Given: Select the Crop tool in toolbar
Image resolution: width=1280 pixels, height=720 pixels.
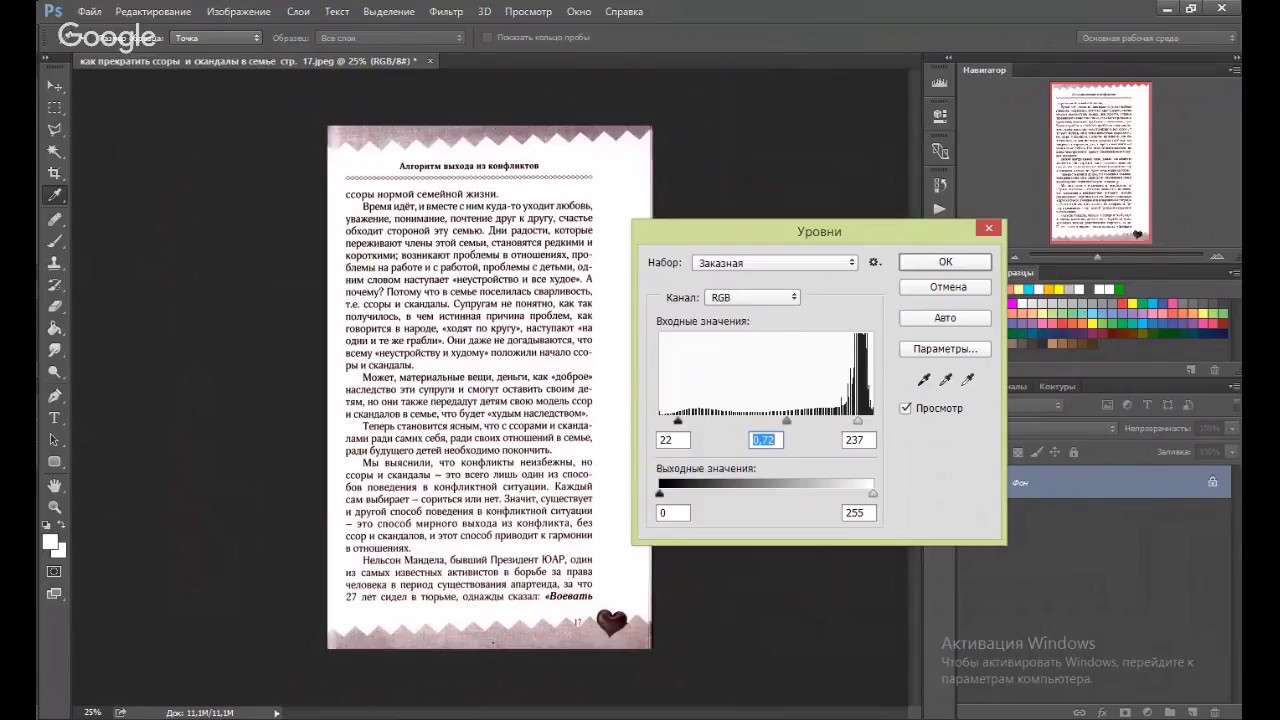Looking at the screenshot, I should click(55, 173).
